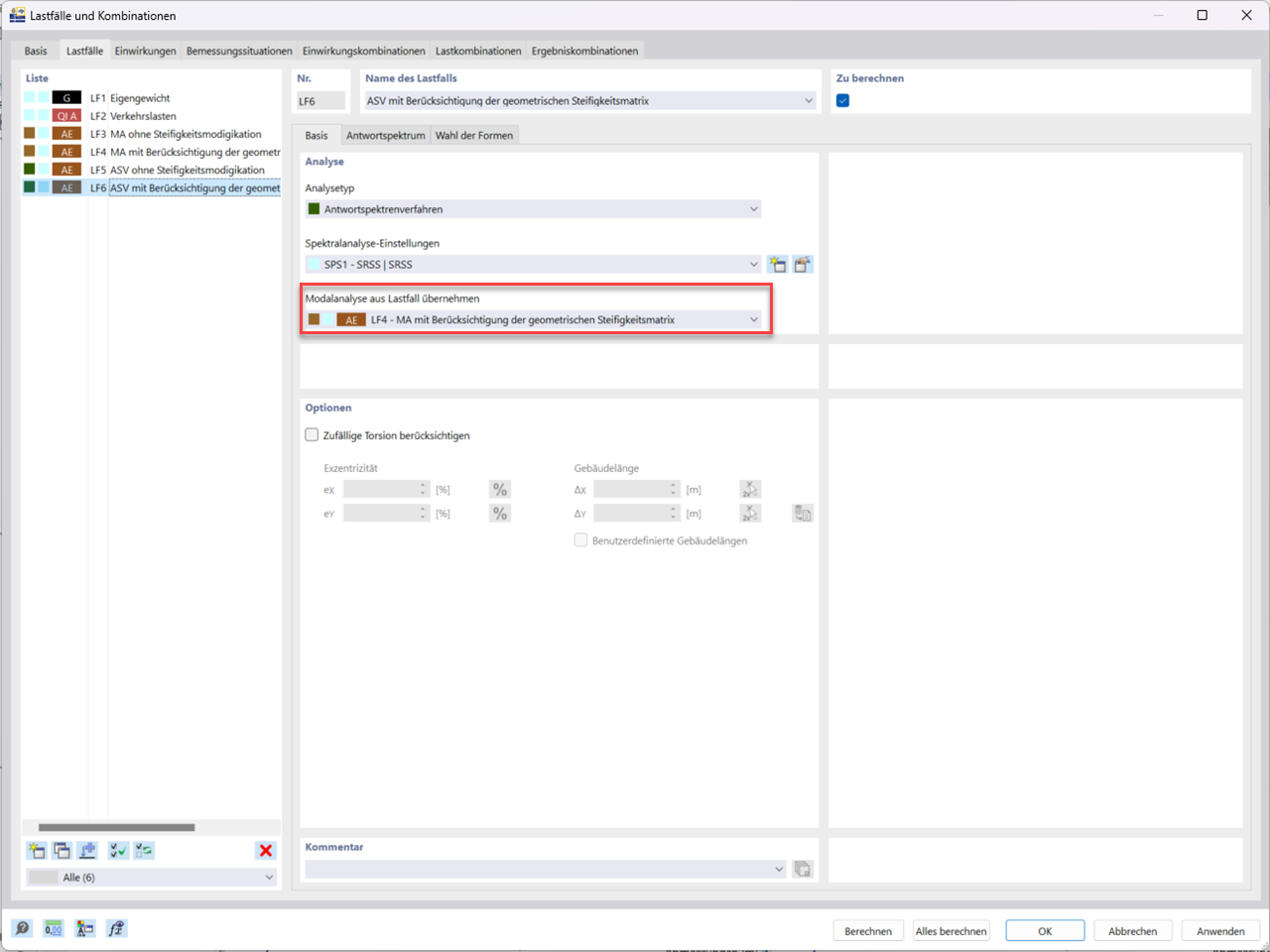The image size is (1270, 952).
Task: Click the red QI A swatch of LF2
Action: point(66,116)
